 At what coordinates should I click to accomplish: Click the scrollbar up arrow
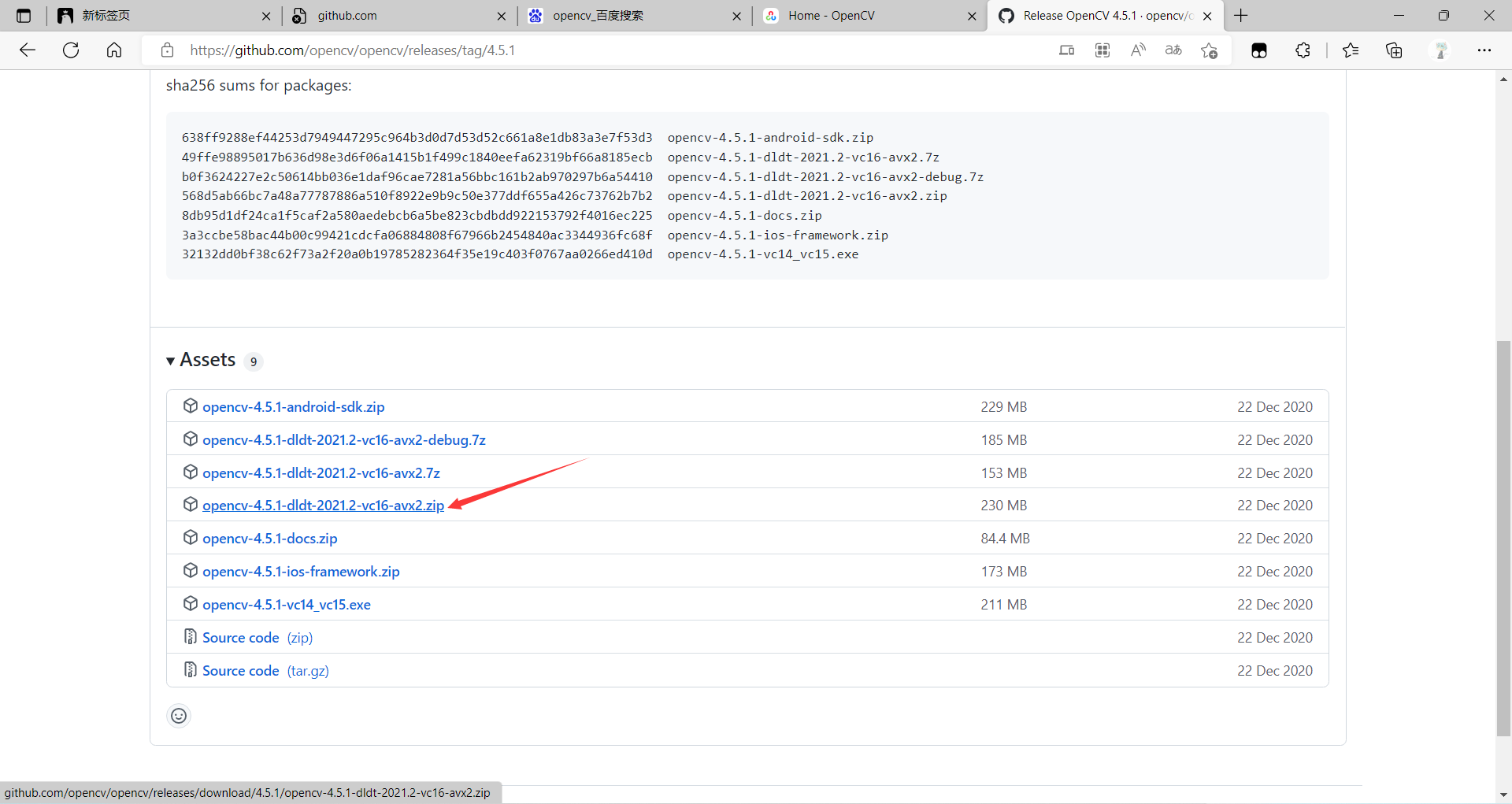tap(1503, 80)
